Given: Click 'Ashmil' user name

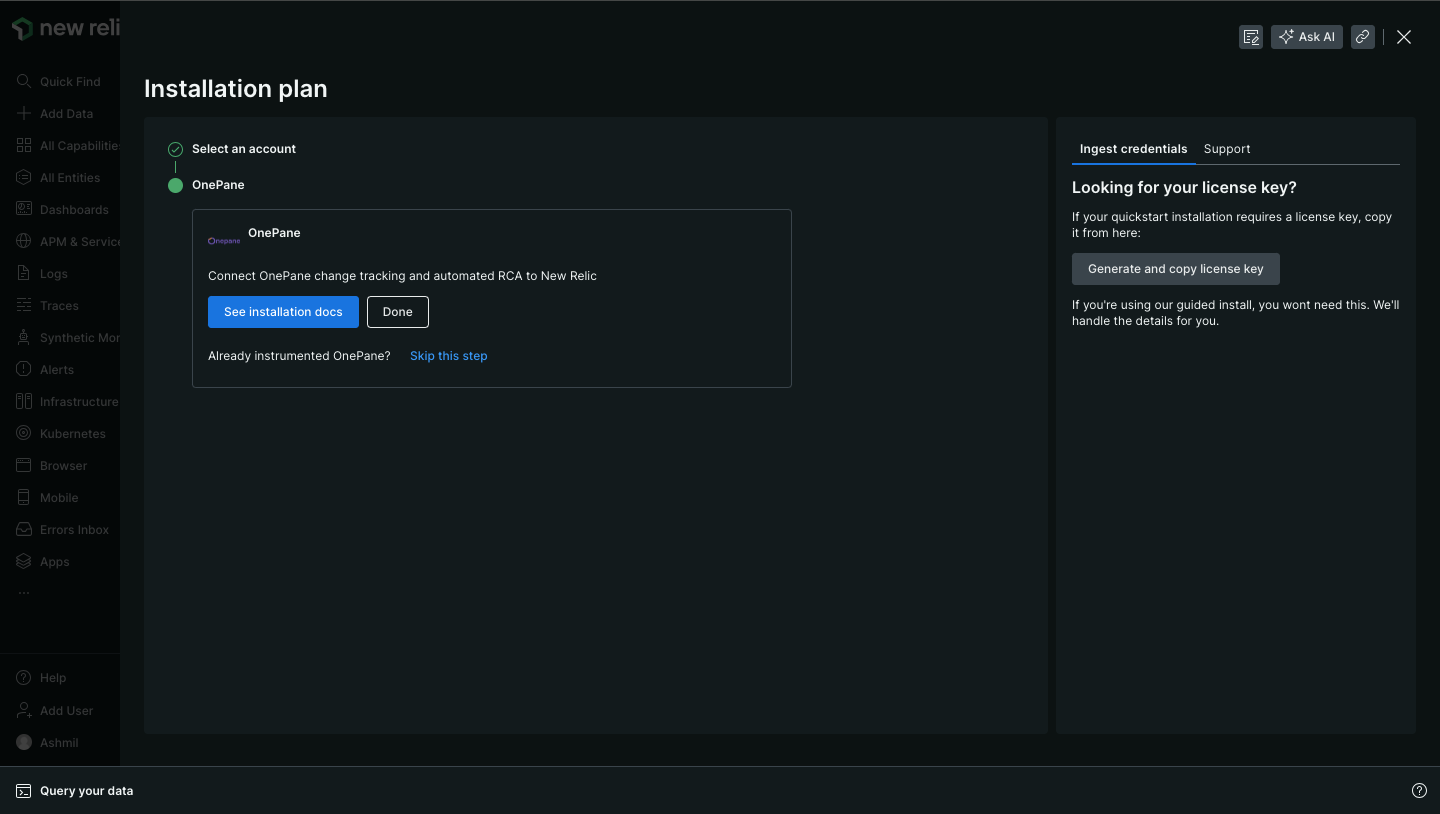Looking at the screenshot, I should (x=59, y=743).
